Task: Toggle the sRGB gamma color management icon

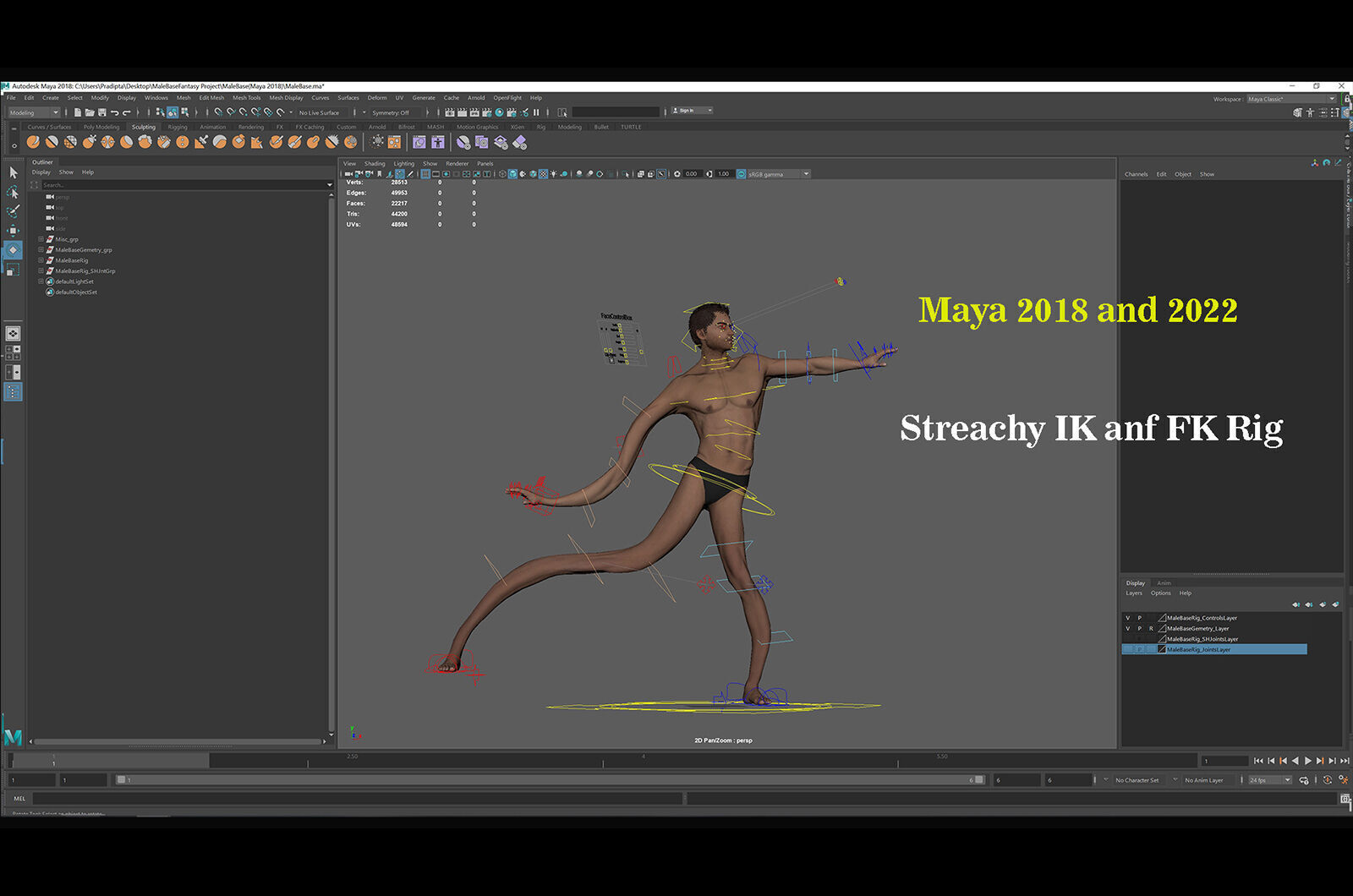Action: [741, 174]
